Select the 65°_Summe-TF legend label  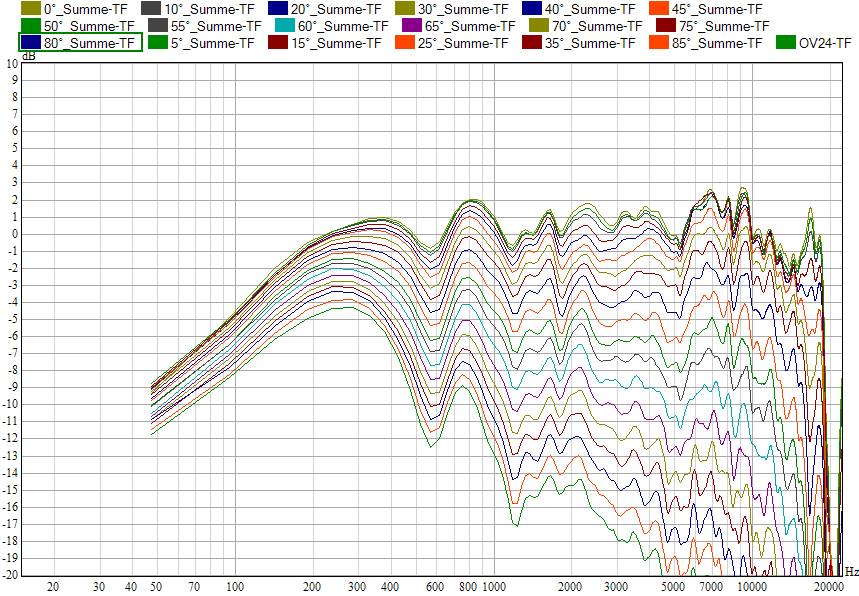pyautogui.click(x=470, y=26)
